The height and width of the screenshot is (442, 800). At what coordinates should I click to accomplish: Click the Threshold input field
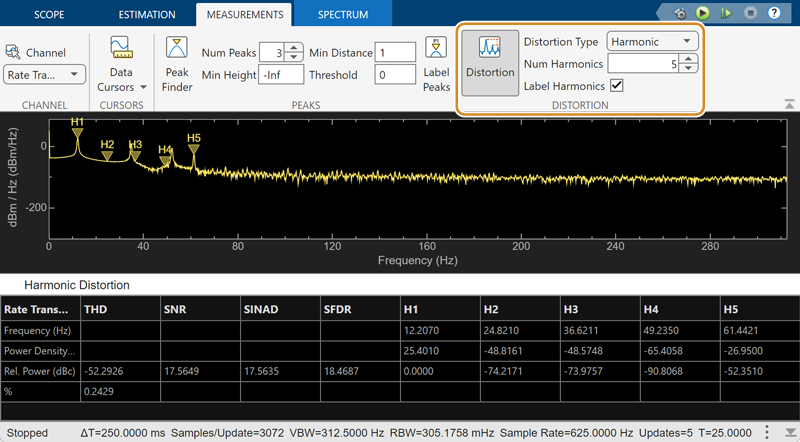pyautogui.click(x=395, y=75)
